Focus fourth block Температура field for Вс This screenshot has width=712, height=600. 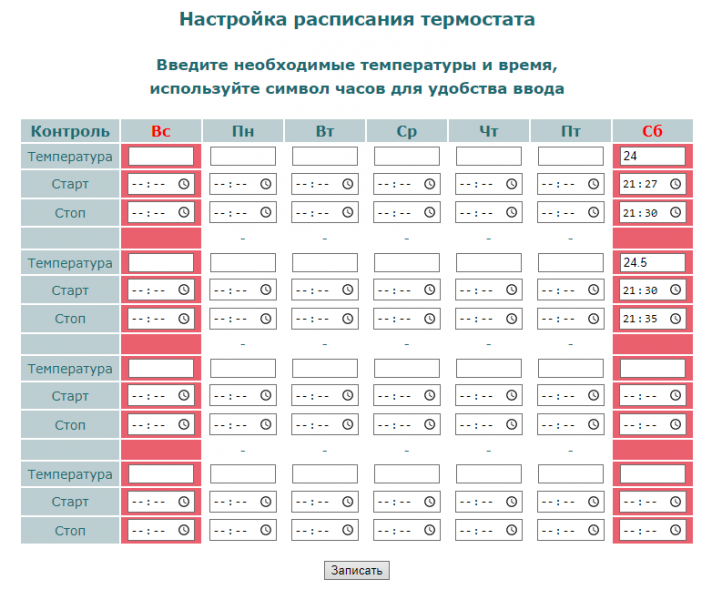pyautogui.click(x=161, y=474)
